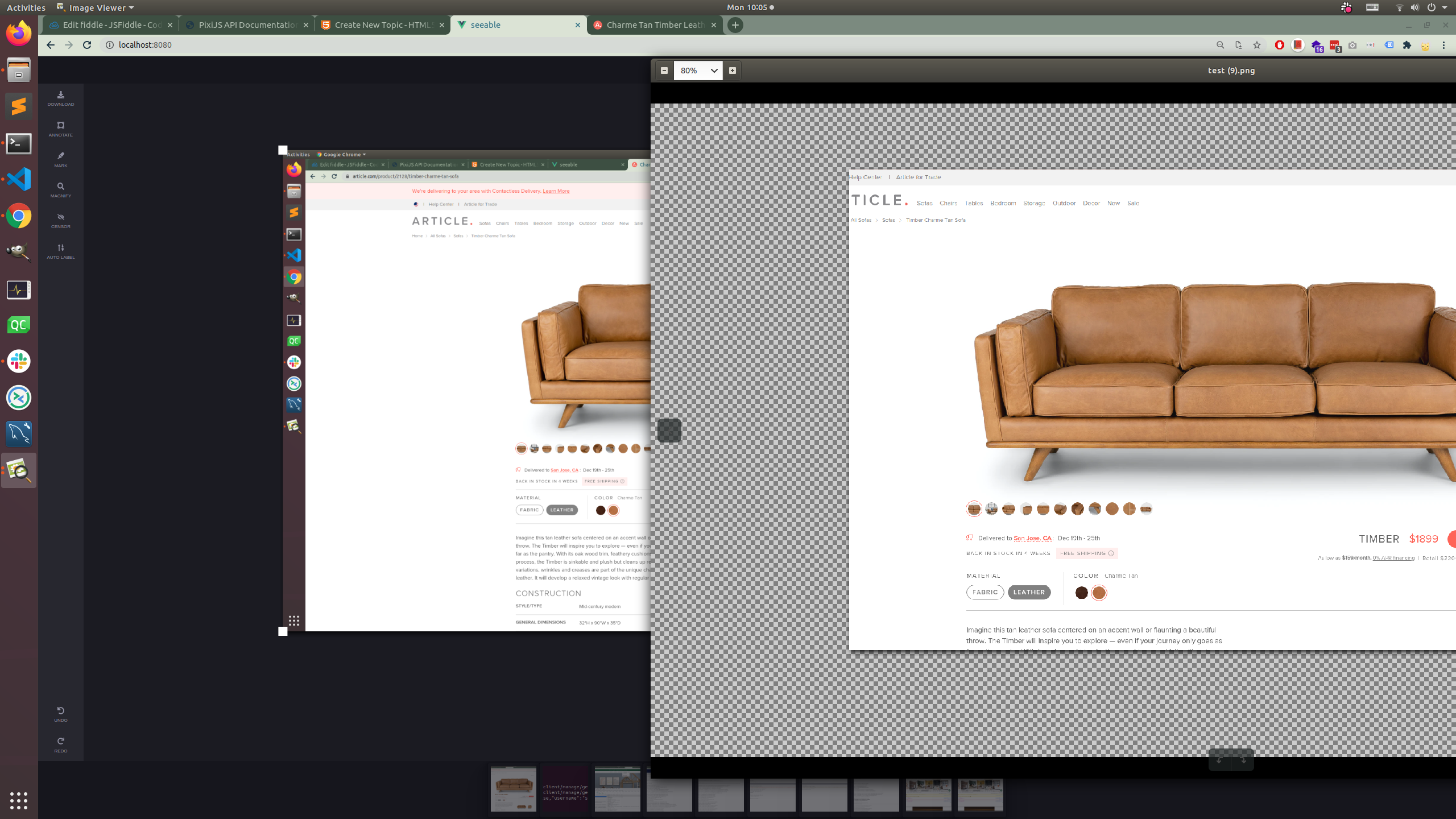Select the sofa thumbnail in the filmstrip
1456x819 pixels.
pos(513,789)
